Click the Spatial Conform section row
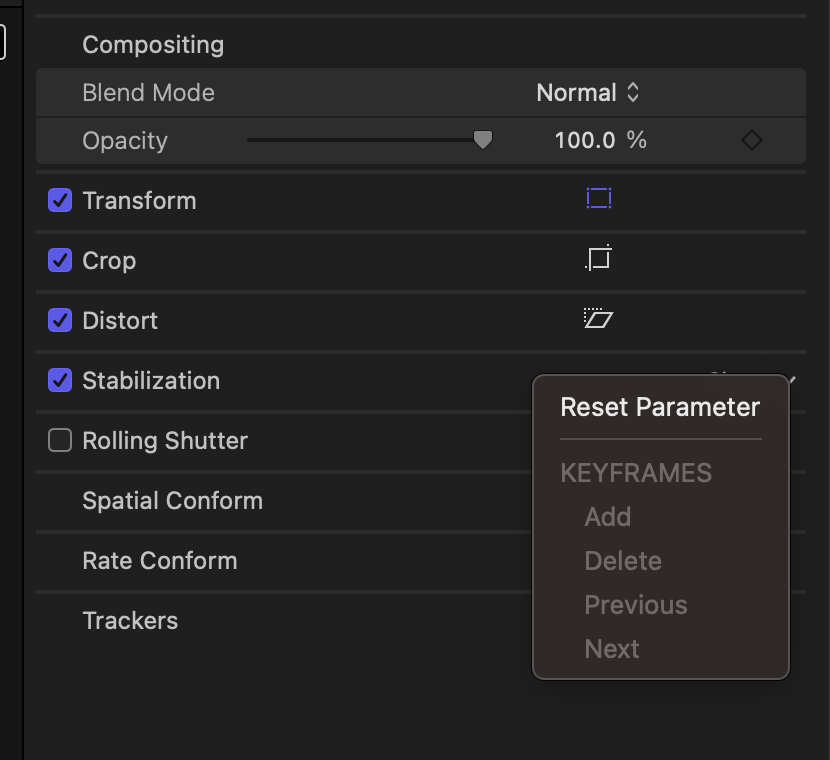This screenshot has height=760, width=830. 172,501
